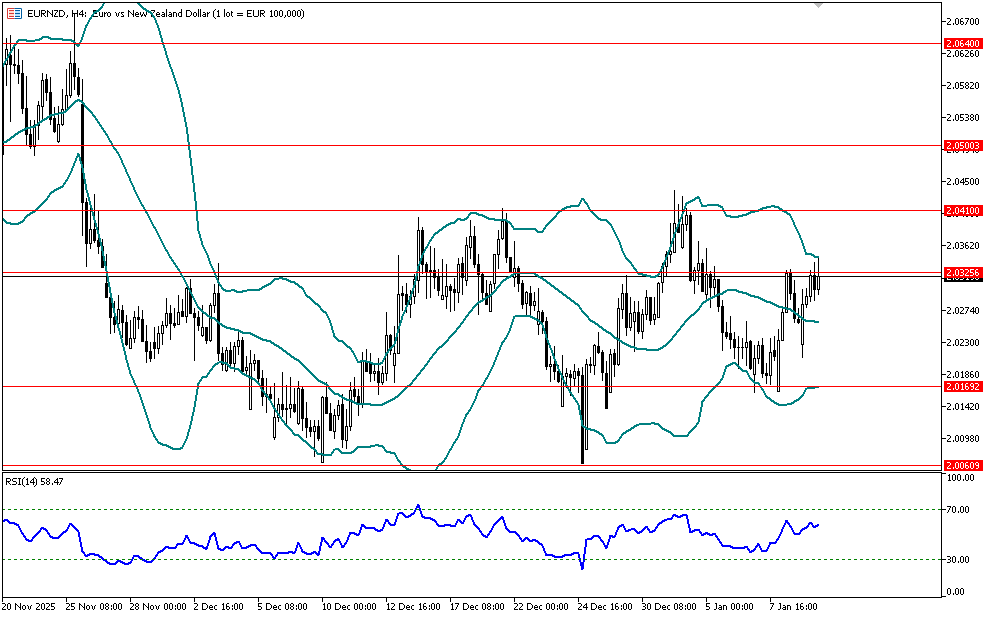This screenshot has height=618, width=994.
Task: Select the red 2.04100 price label
Action: point(963,211)
